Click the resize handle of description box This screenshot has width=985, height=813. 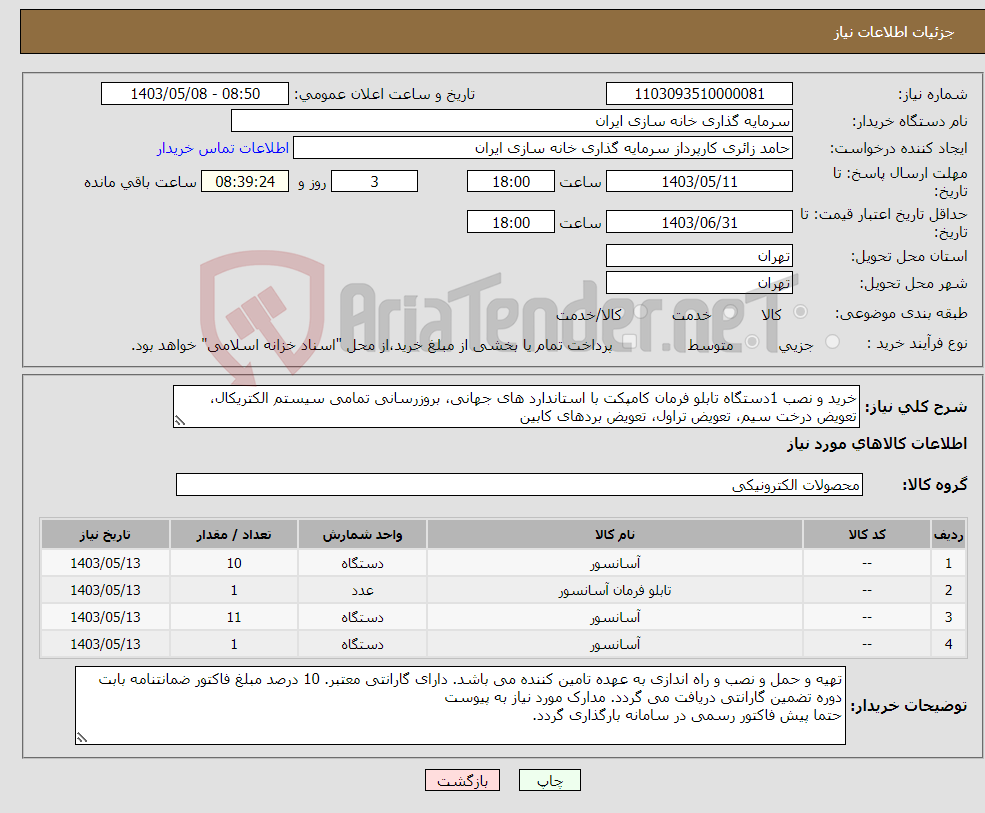(180, 421)
